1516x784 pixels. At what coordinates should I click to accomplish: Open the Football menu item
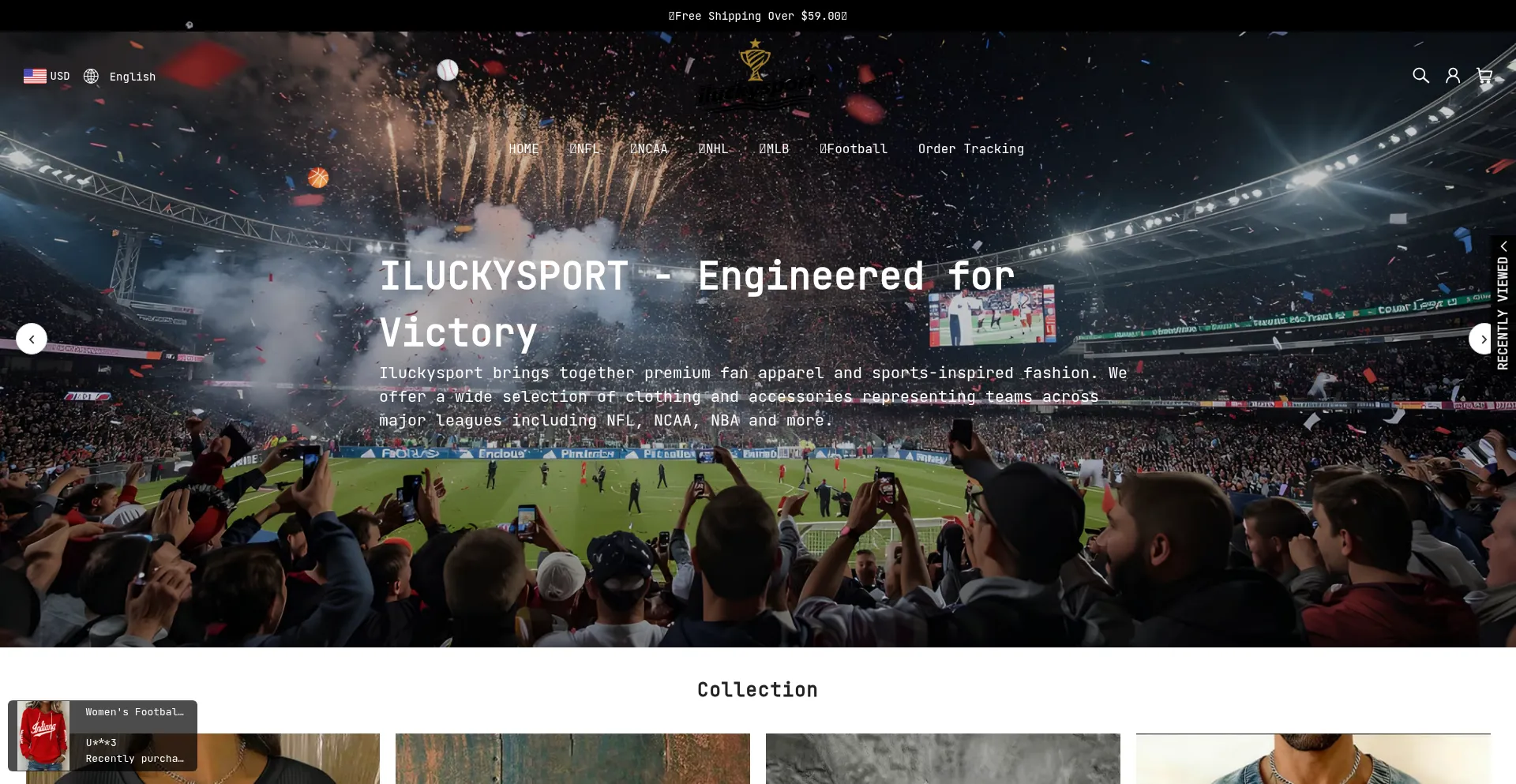pyautogui.click(x=853, y=149)
